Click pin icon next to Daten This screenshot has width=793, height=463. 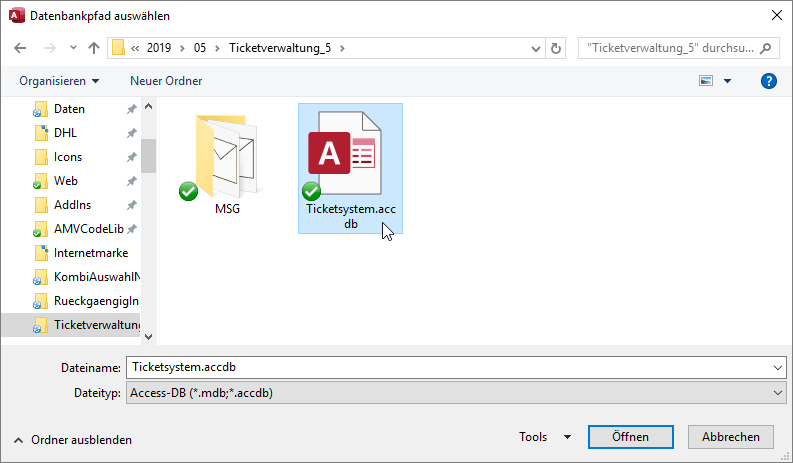click(131, 109)
